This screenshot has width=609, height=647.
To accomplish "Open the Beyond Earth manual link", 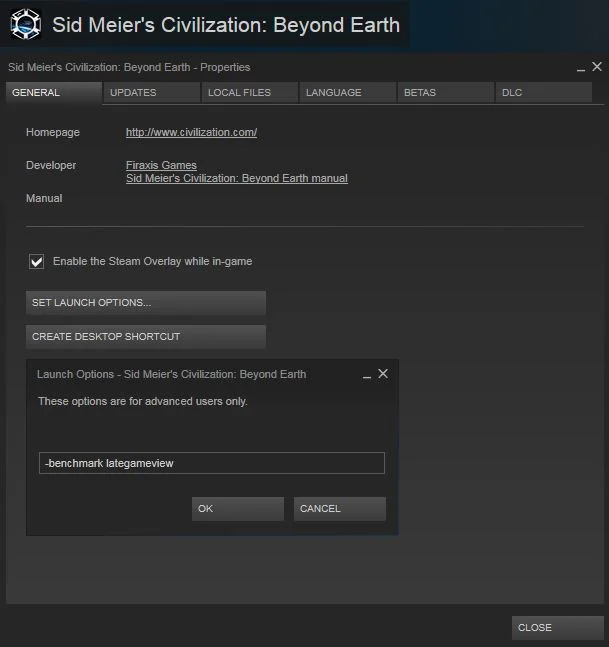I will coord(237,178).
